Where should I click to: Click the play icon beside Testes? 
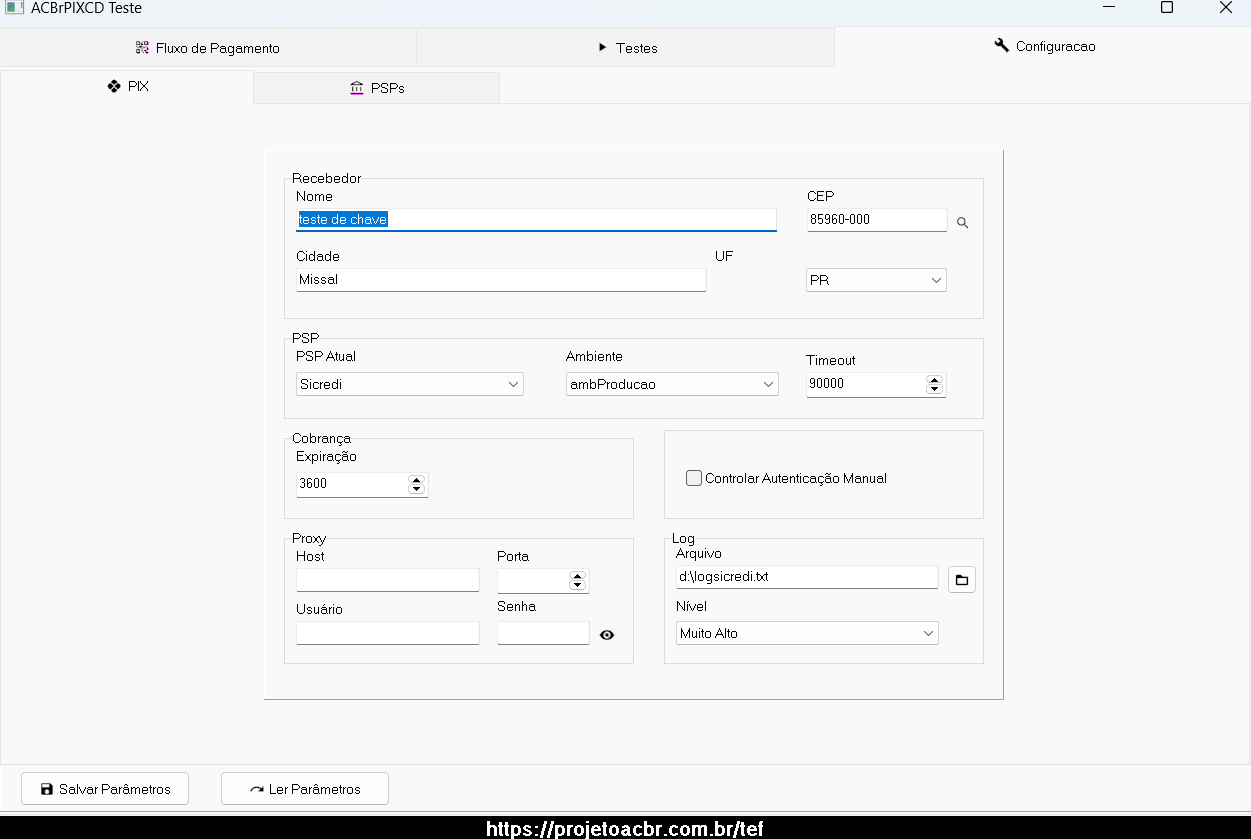603,47
